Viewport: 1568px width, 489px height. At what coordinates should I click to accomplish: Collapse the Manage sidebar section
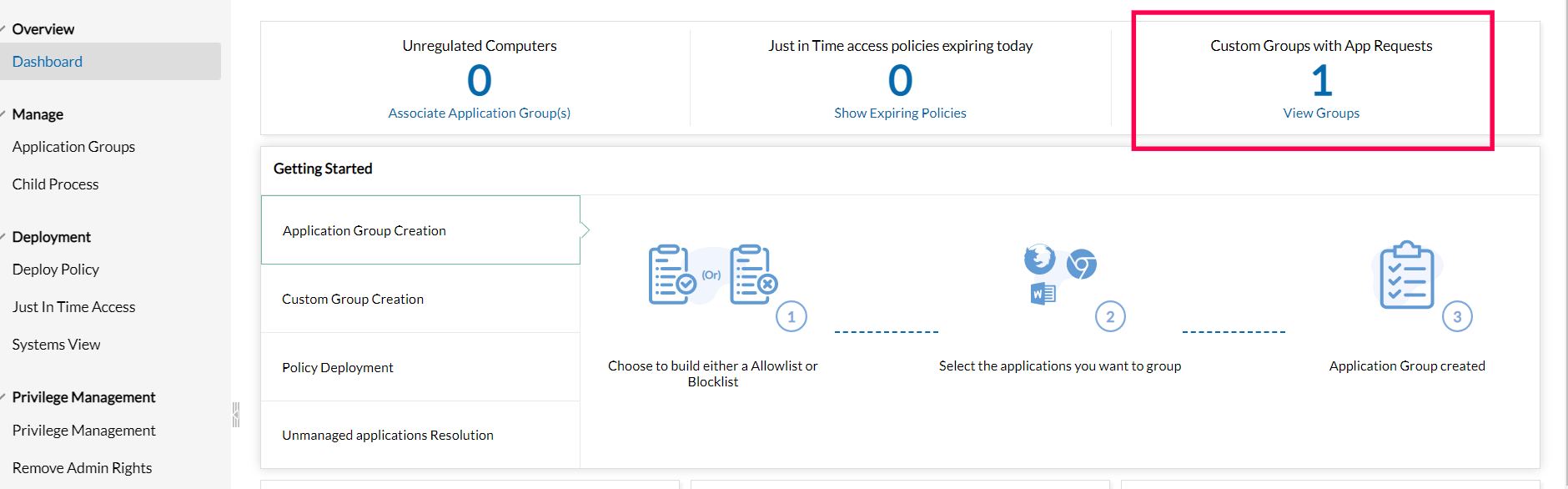[4, 113]
